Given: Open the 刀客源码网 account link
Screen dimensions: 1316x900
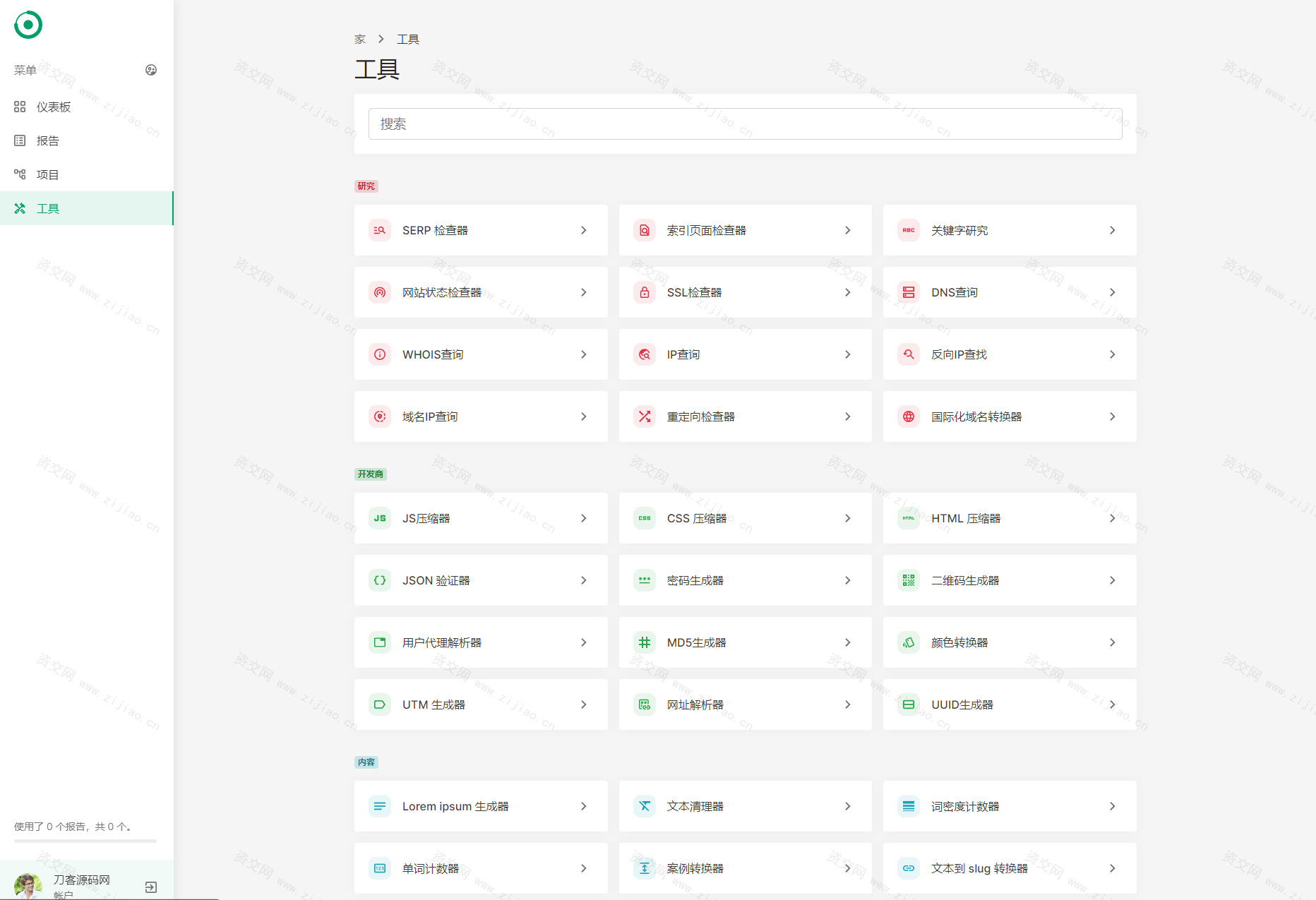Looking at the screenshot, I should (x=82, y=880).
